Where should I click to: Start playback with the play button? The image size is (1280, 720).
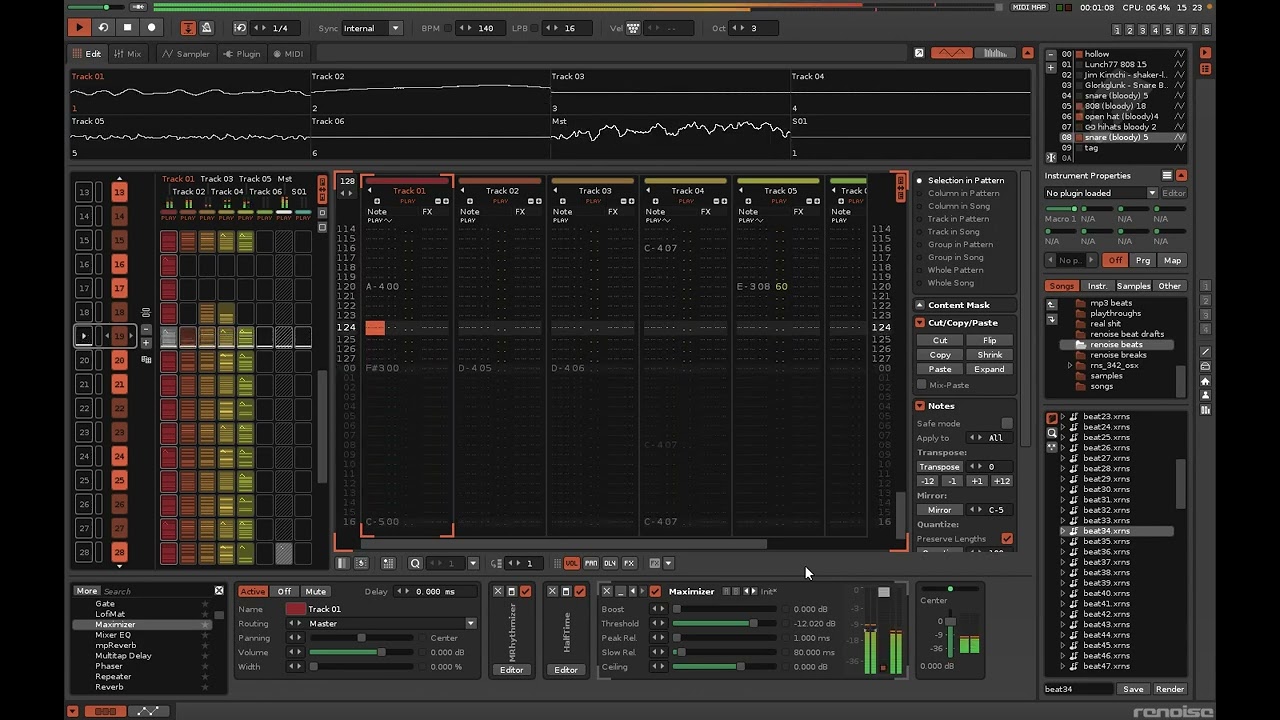pos(80,28)
